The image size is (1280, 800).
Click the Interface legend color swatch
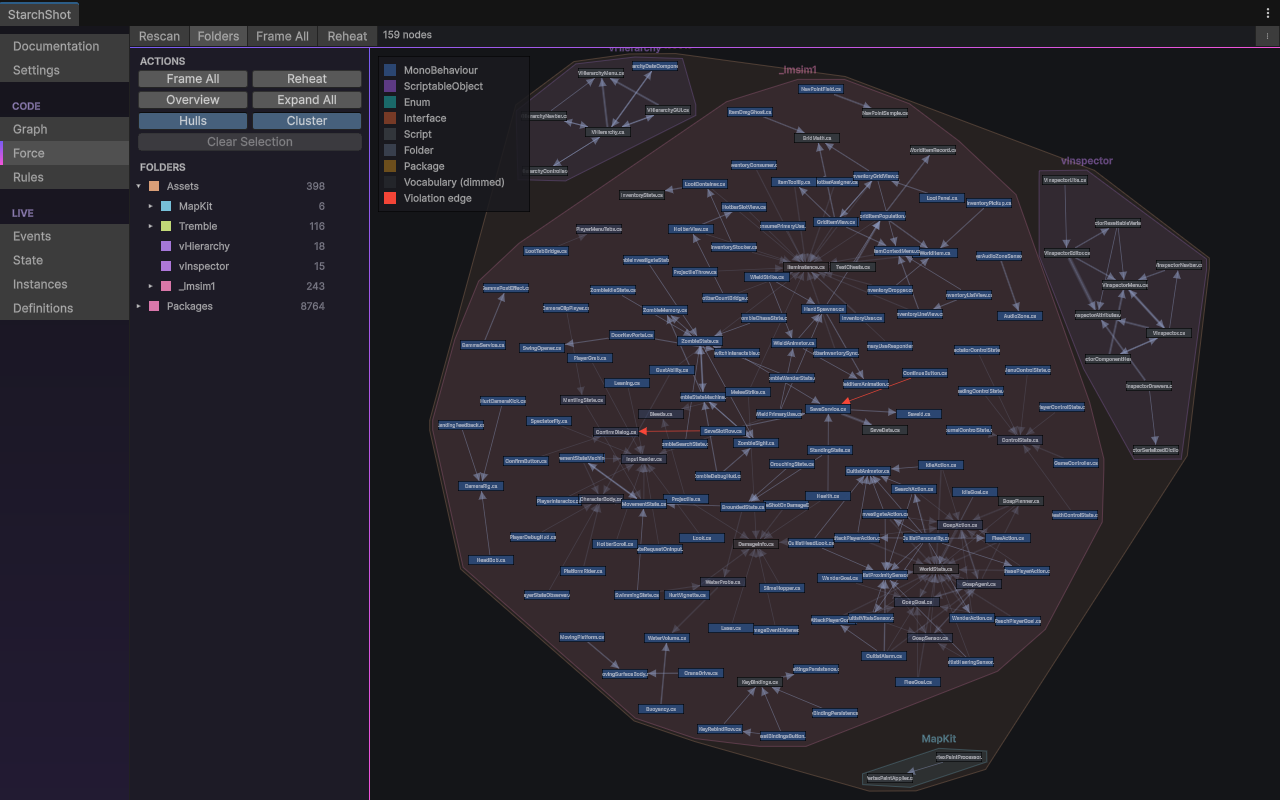(390, 118)
